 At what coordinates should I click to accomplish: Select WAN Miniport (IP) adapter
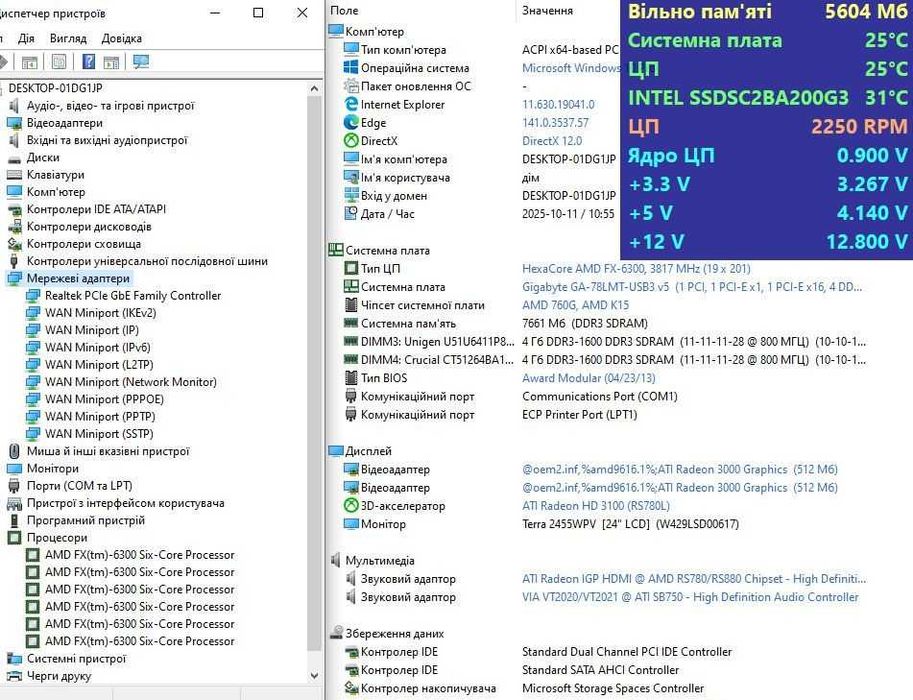coord(91,330)
